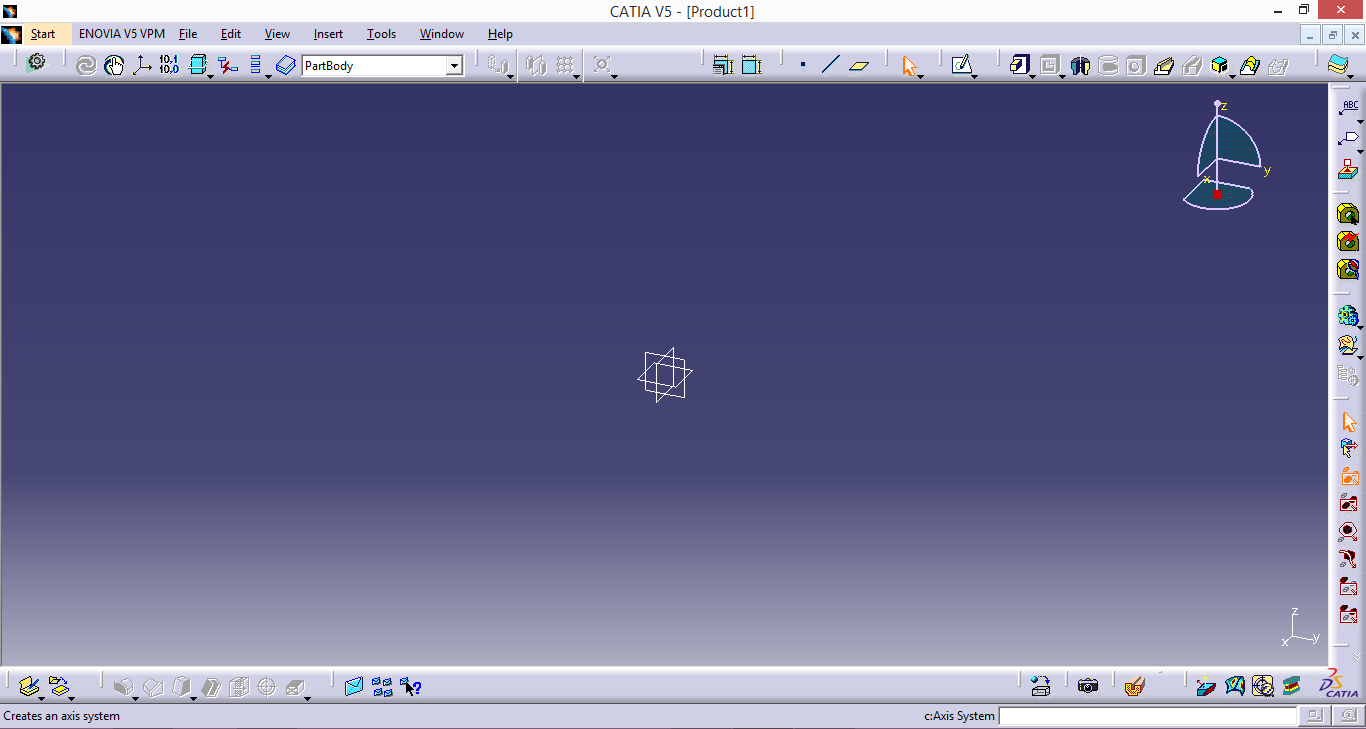Viewport: 1366px width, 729px height.
Task: Click the stacked colored blocks icon in right toolbar
Action: [1348, 169]
